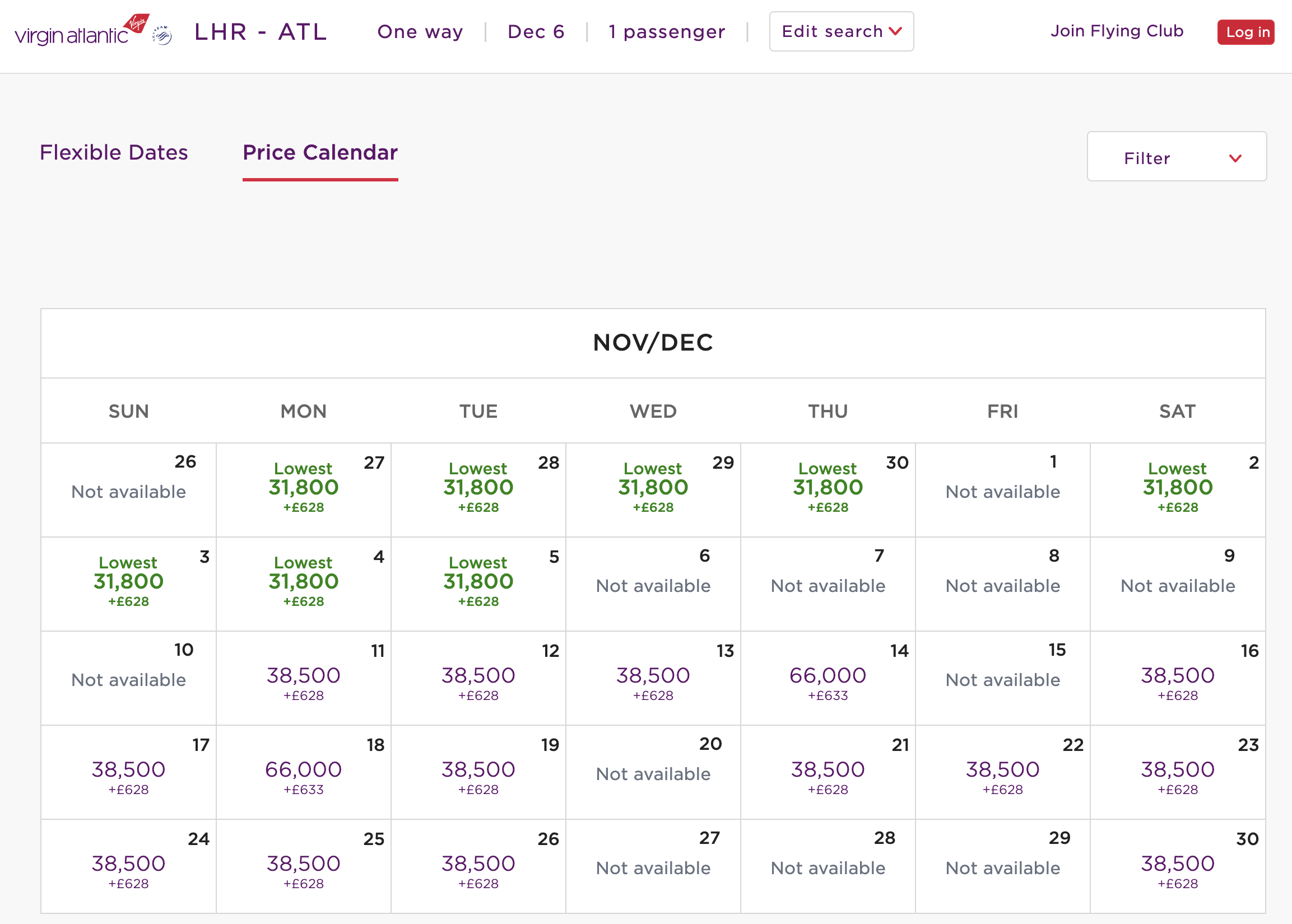Click Not available cell for Dec 20
The image size is (1292, 924).
click(x=653, y=772)
